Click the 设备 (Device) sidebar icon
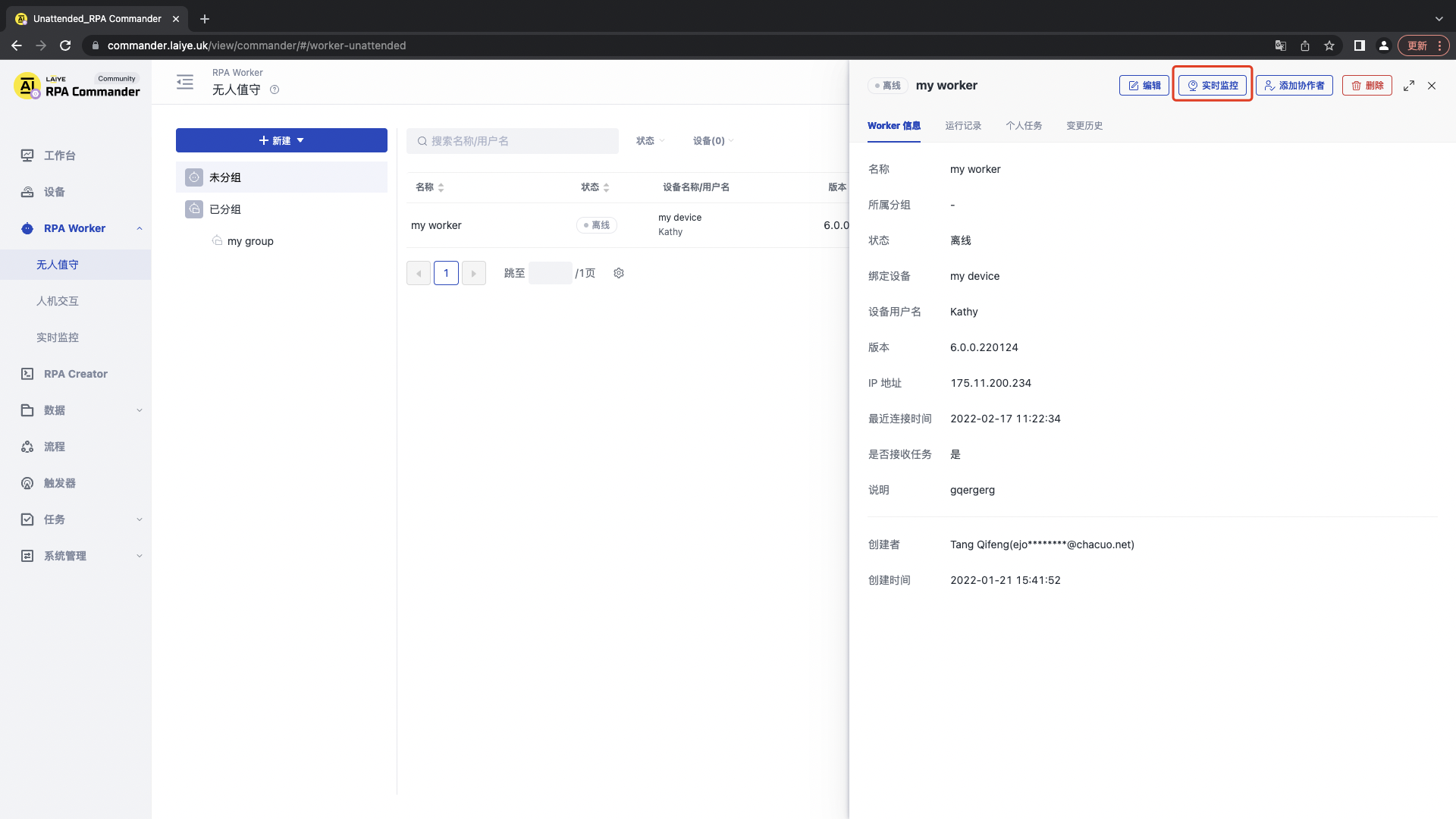 pos(27,192)
